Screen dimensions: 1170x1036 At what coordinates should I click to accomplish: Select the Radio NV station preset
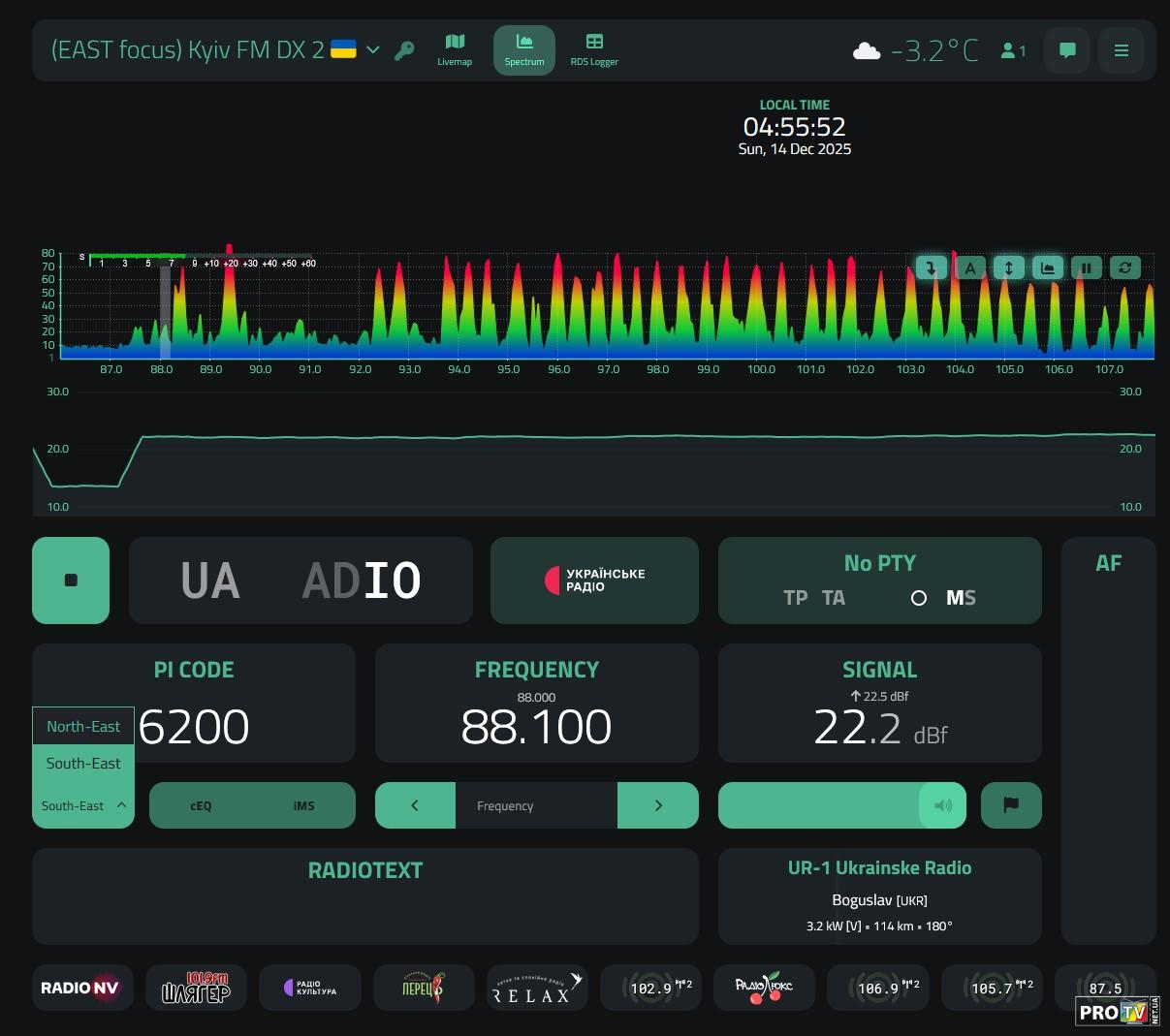(80, 988)
